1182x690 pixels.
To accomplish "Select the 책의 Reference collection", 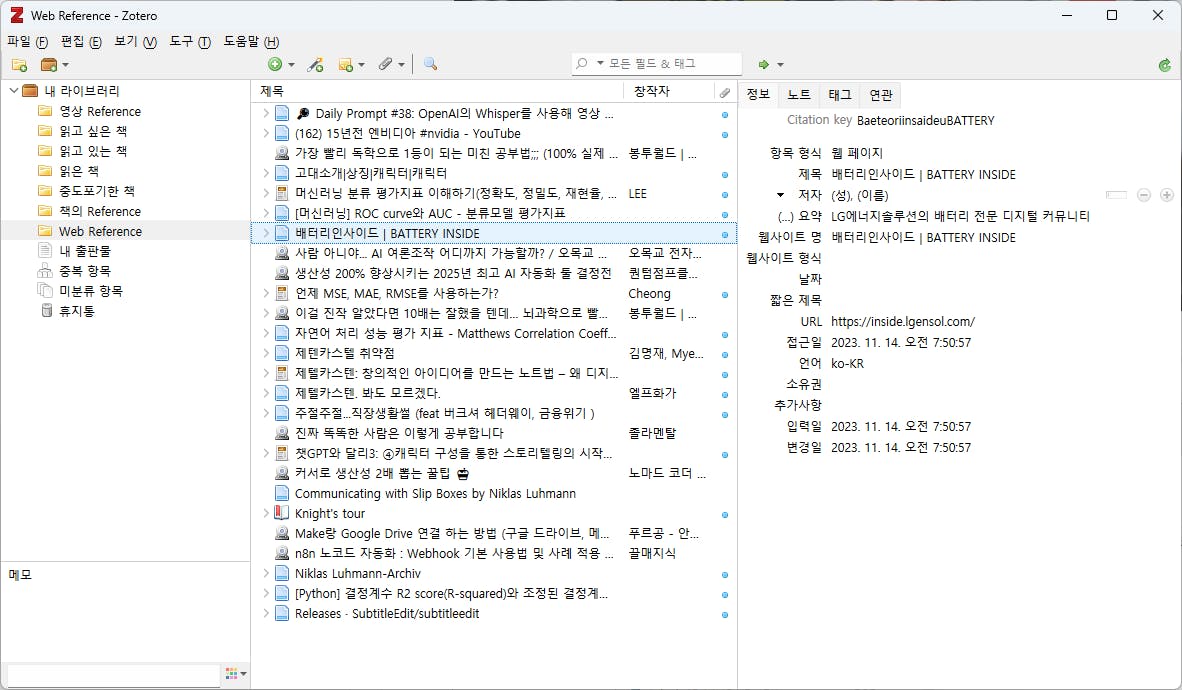I will click(100, 211).
